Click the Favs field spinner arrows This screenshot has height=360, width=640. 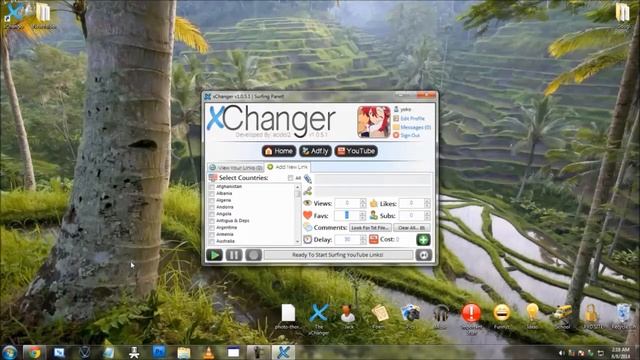coord(362,215)
